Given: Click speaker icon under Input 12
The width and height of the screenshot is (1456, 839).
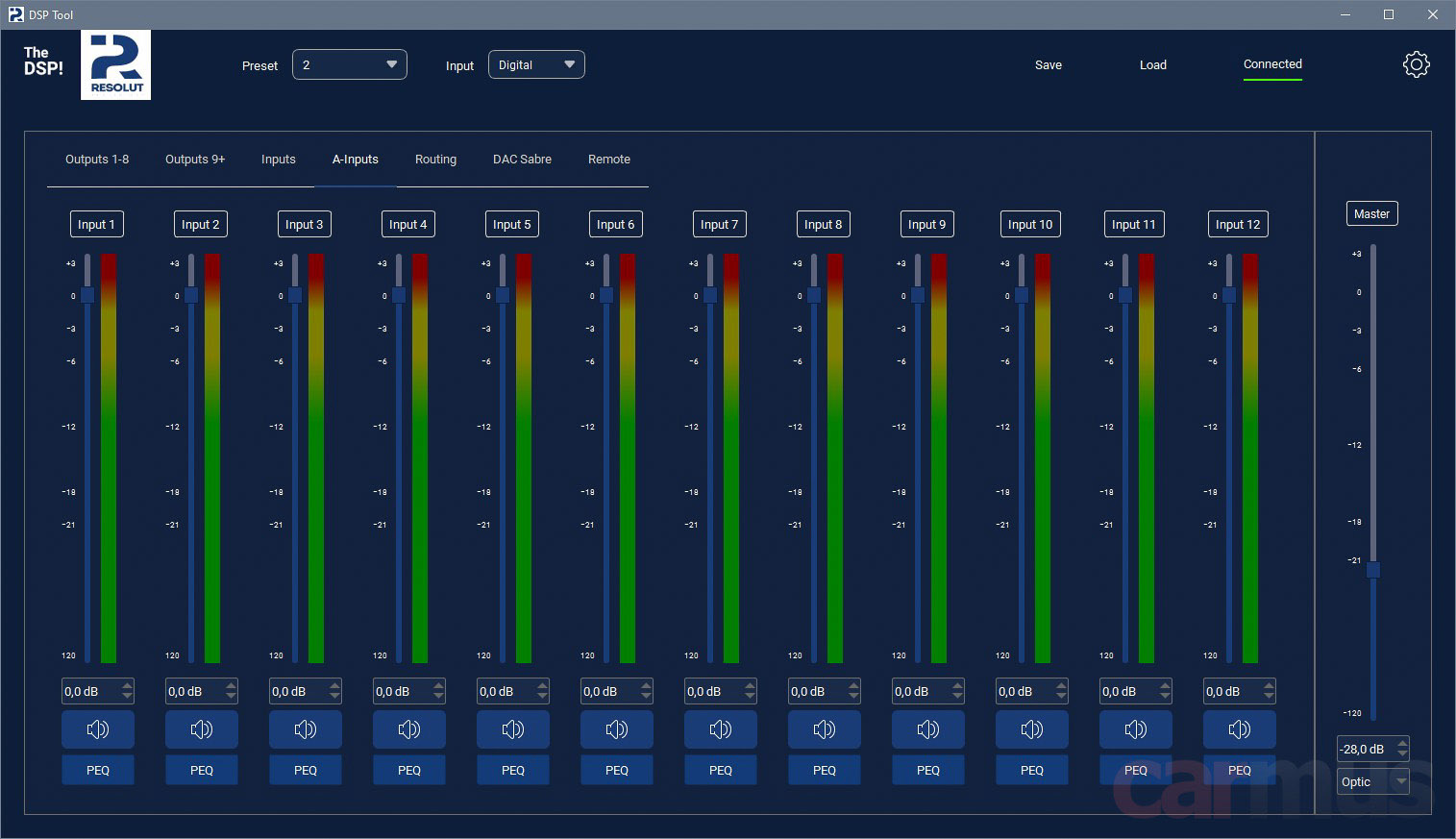Looking at the screenshot, I should click(x=1240, y=729).
